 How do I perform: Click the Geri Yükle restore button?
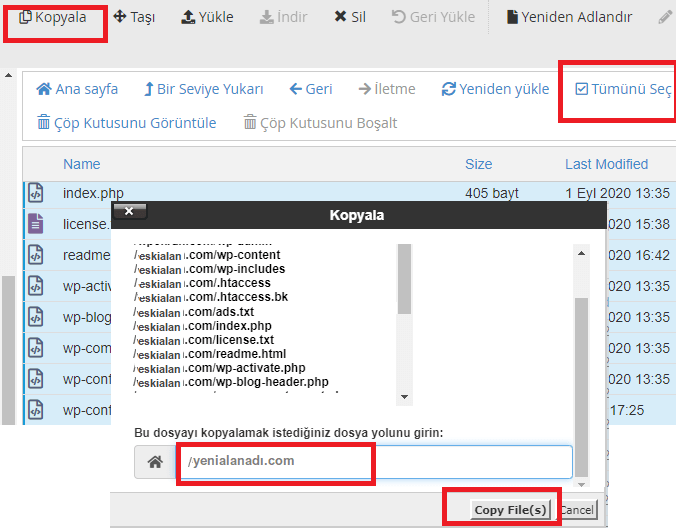coord(433,17)
